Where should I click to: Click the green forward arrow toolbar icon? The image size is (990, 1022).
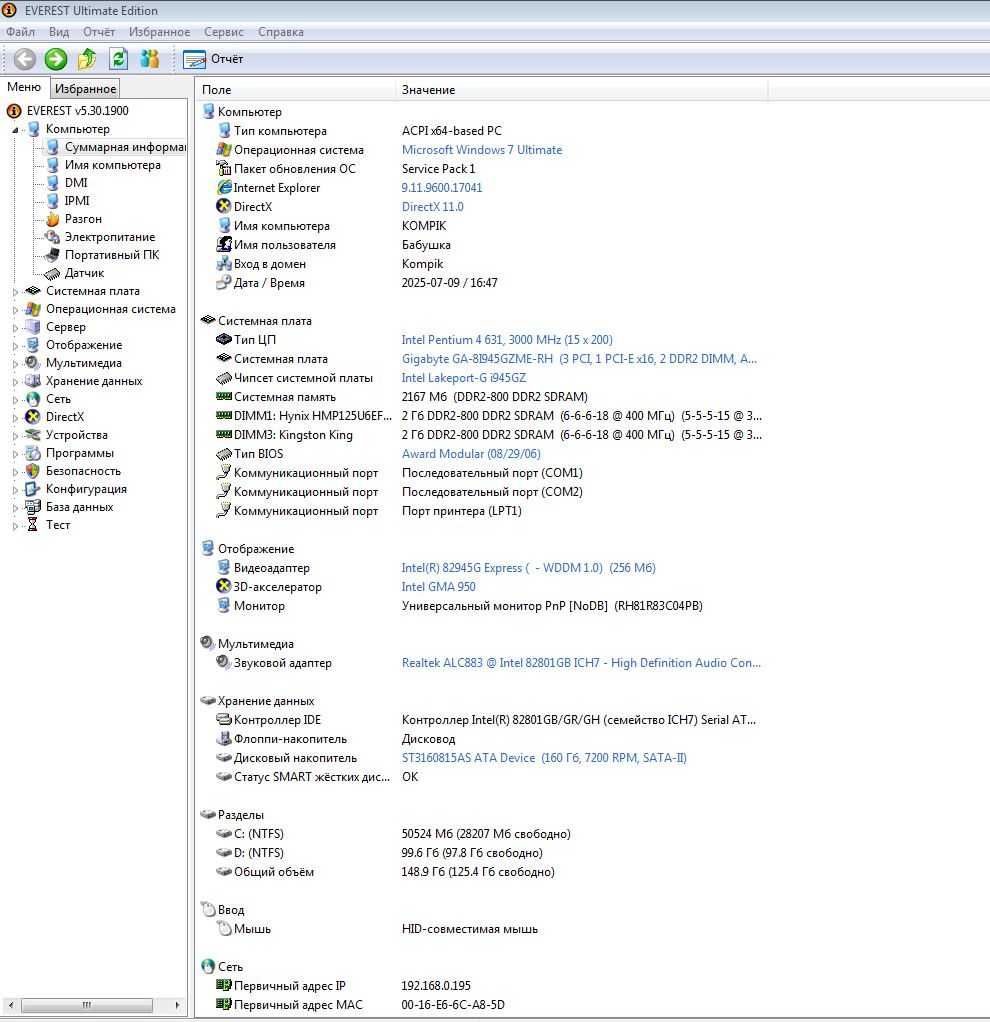[56, 59]
